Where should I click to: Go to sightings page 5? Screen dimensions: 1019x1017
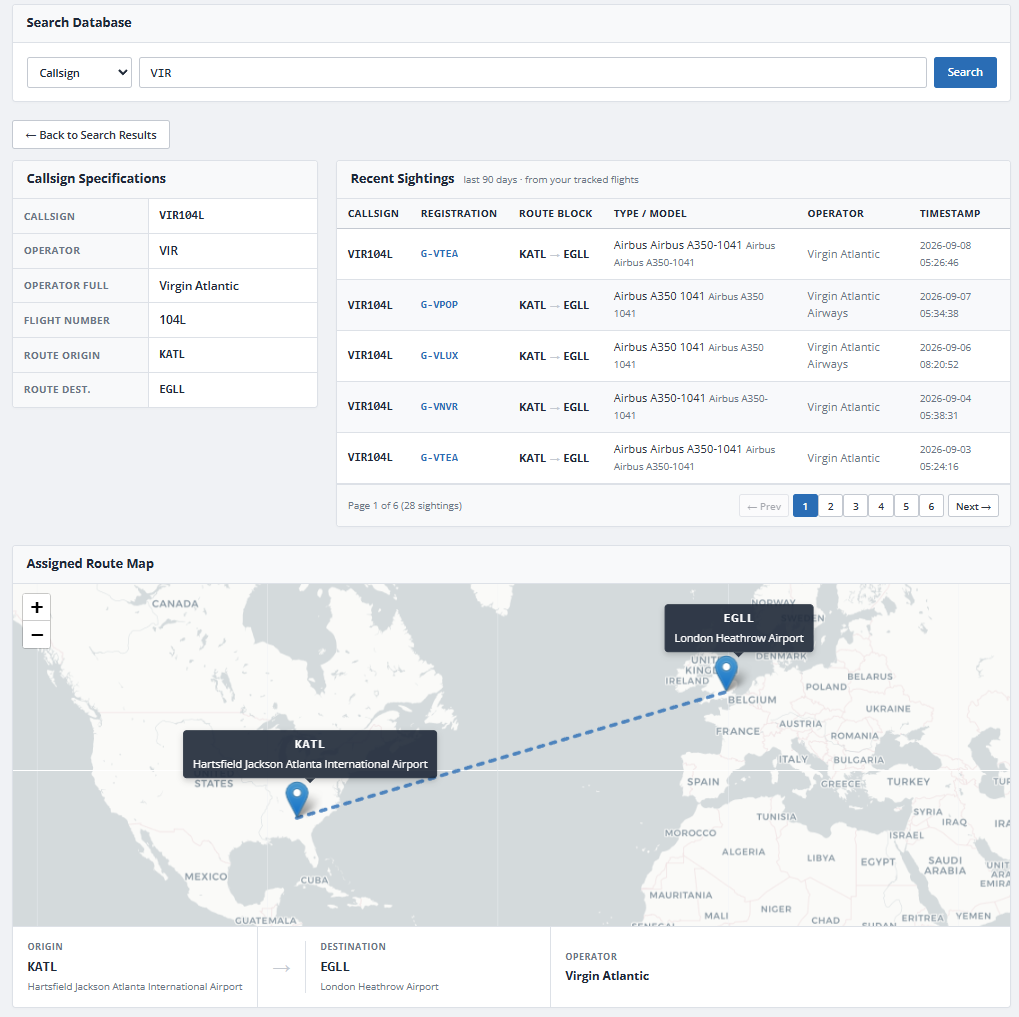coord(906,506)
